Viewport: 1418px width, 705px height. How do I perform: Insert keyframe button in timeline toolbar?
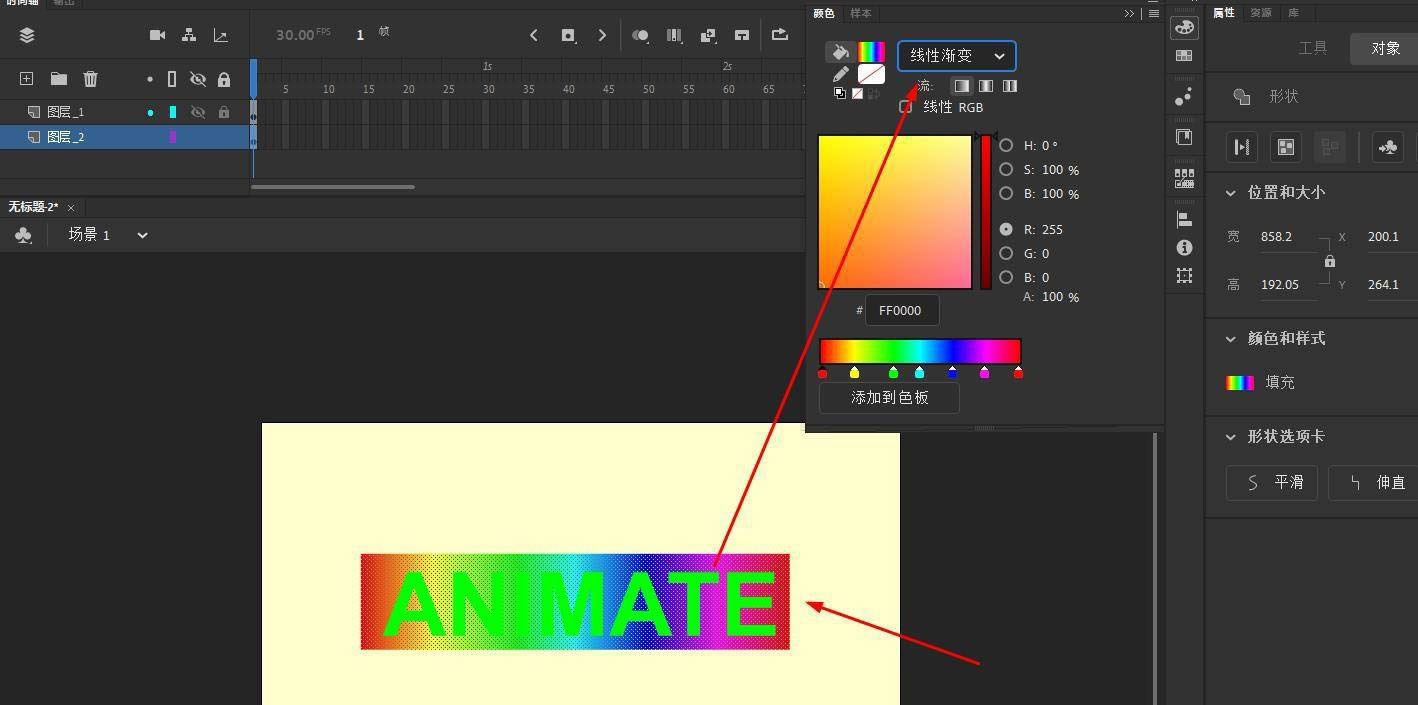coord(568,35)
